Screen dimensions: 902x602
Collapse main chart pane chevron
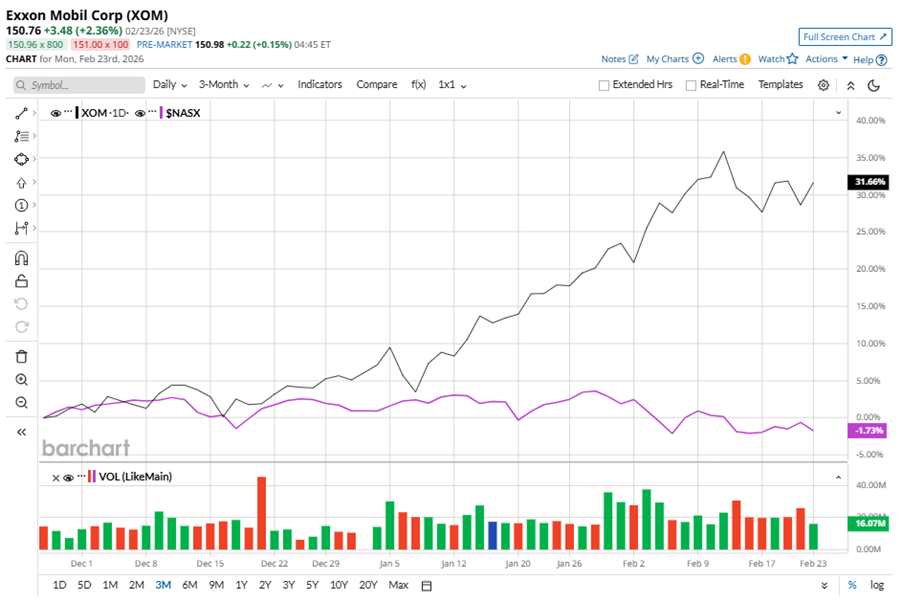click(x=838, y=113)
